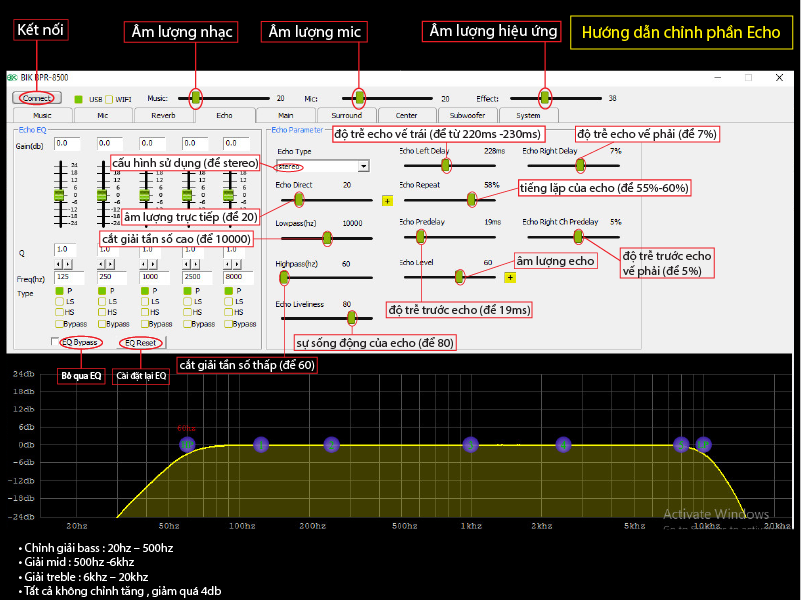Enable the WIFI connection checkbox

[x=109, y=99]
